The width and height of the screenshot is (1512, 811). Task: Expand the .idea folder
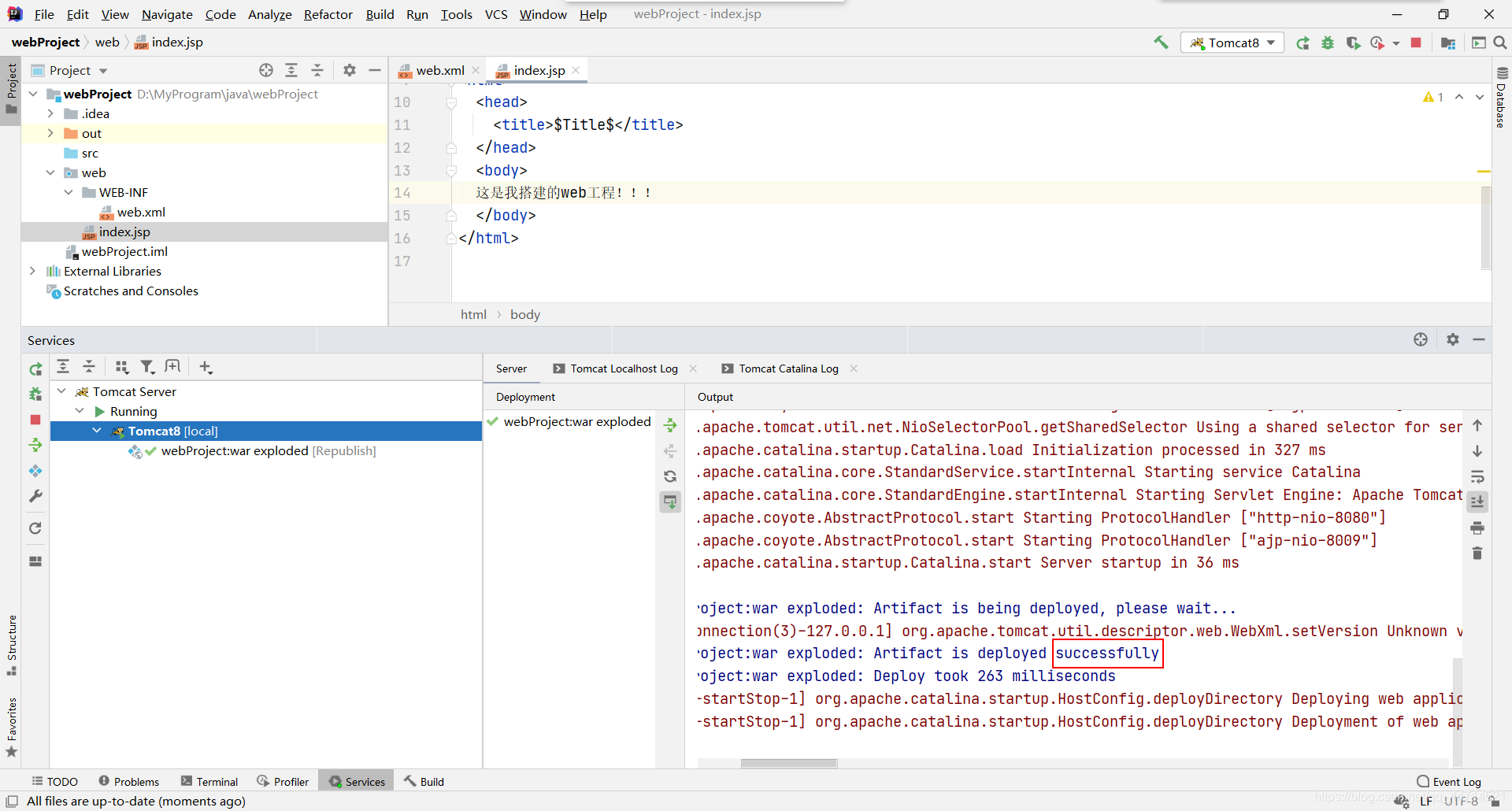[x=50, y=113]
